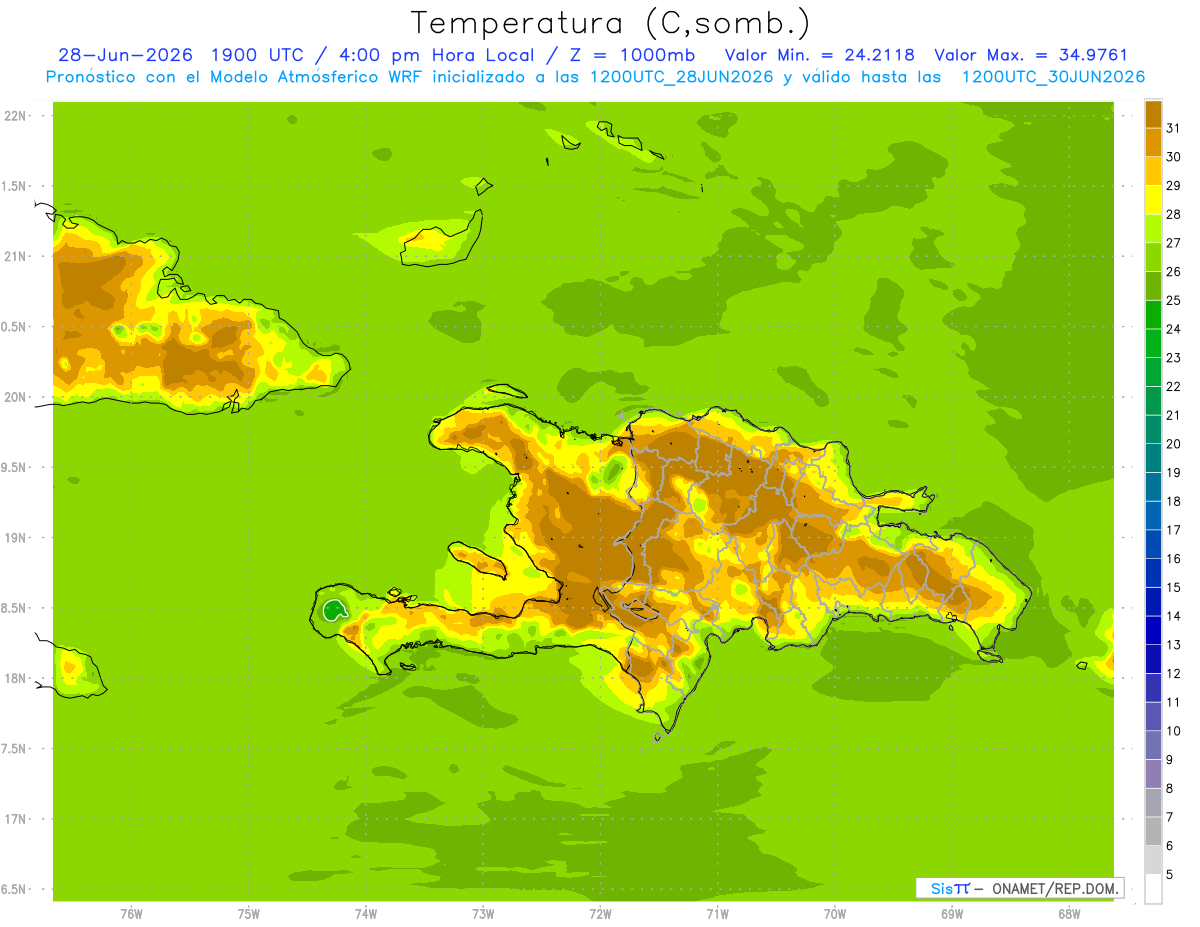Click the '71W' longitude axis label
The width and height of the screenshot is (1200, 927).
(717, 914)
